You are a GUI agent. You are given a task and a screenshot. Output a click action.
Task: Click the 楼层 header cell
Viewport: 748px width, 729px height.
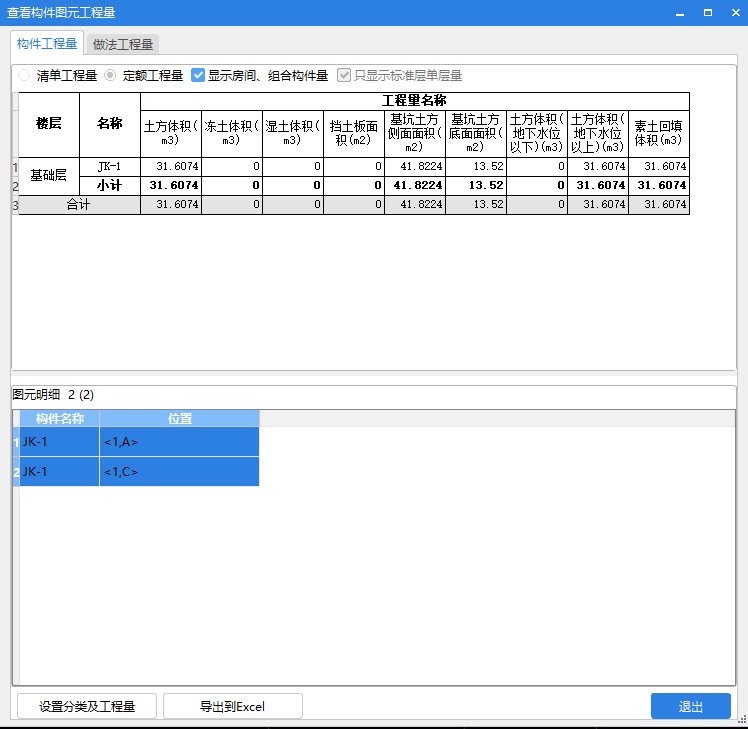(49, 125)
